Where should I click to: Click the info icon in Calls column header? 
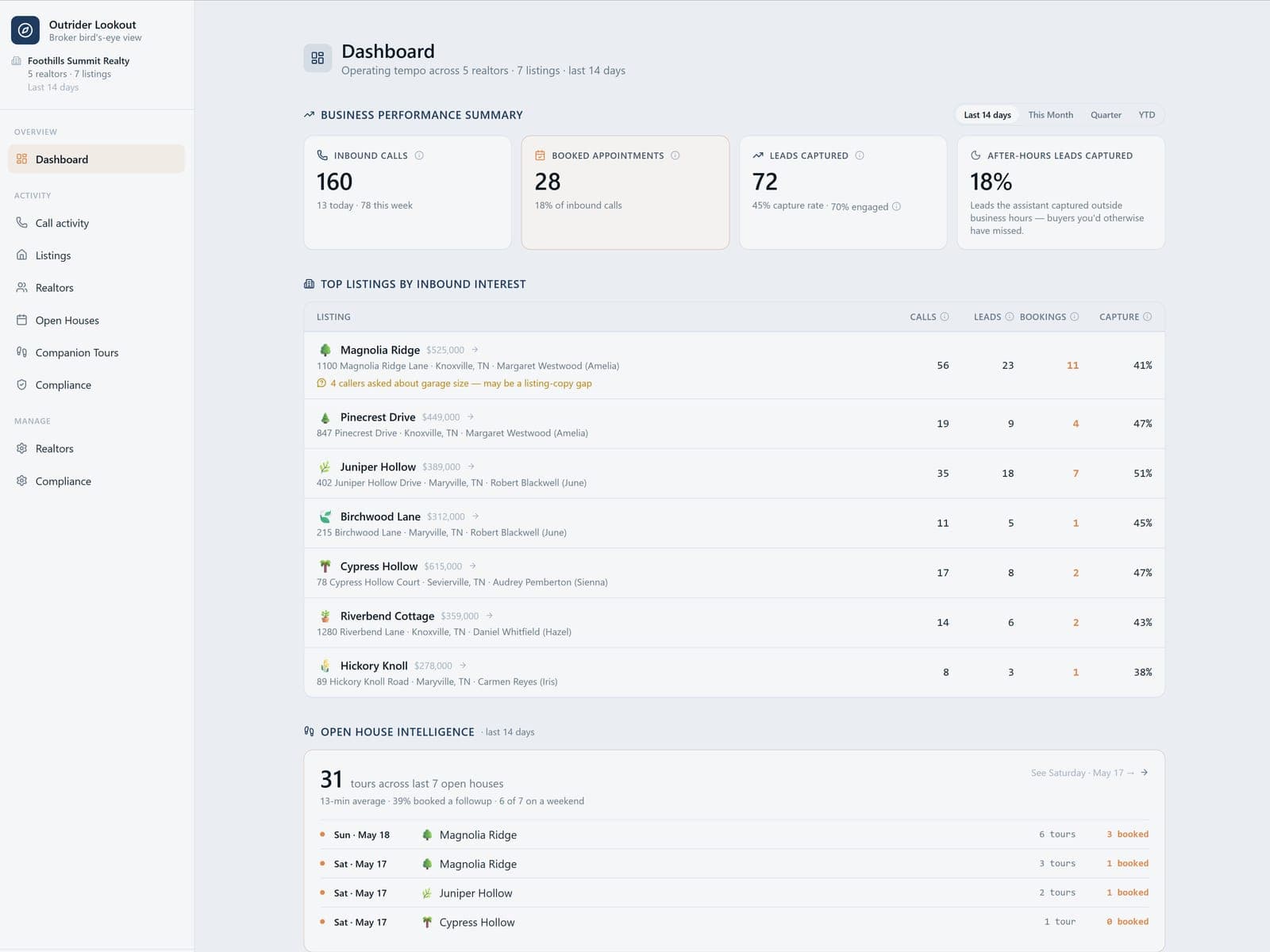945,317
